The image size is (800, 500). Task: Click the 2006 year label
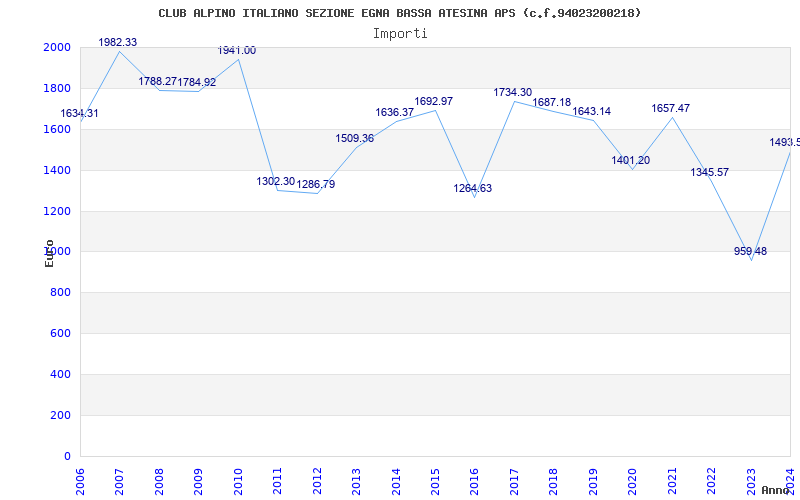tap(80, 481)
